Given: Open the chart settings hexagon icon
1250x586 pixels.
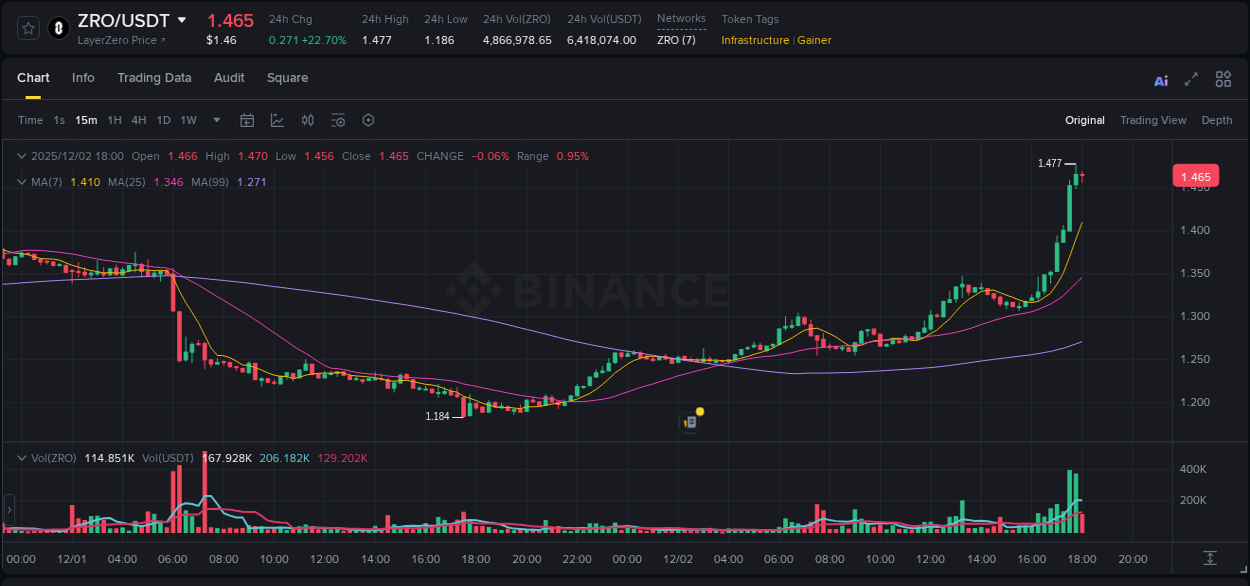Looking at the screenshot, I should click(367, 120).
